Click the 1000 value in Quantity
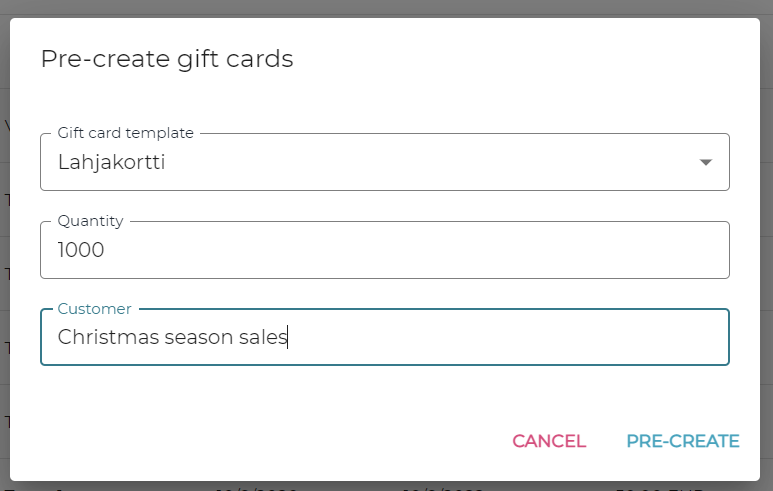Image resolution: width=773 pixels, height=491 pixels. click(81, 250)
